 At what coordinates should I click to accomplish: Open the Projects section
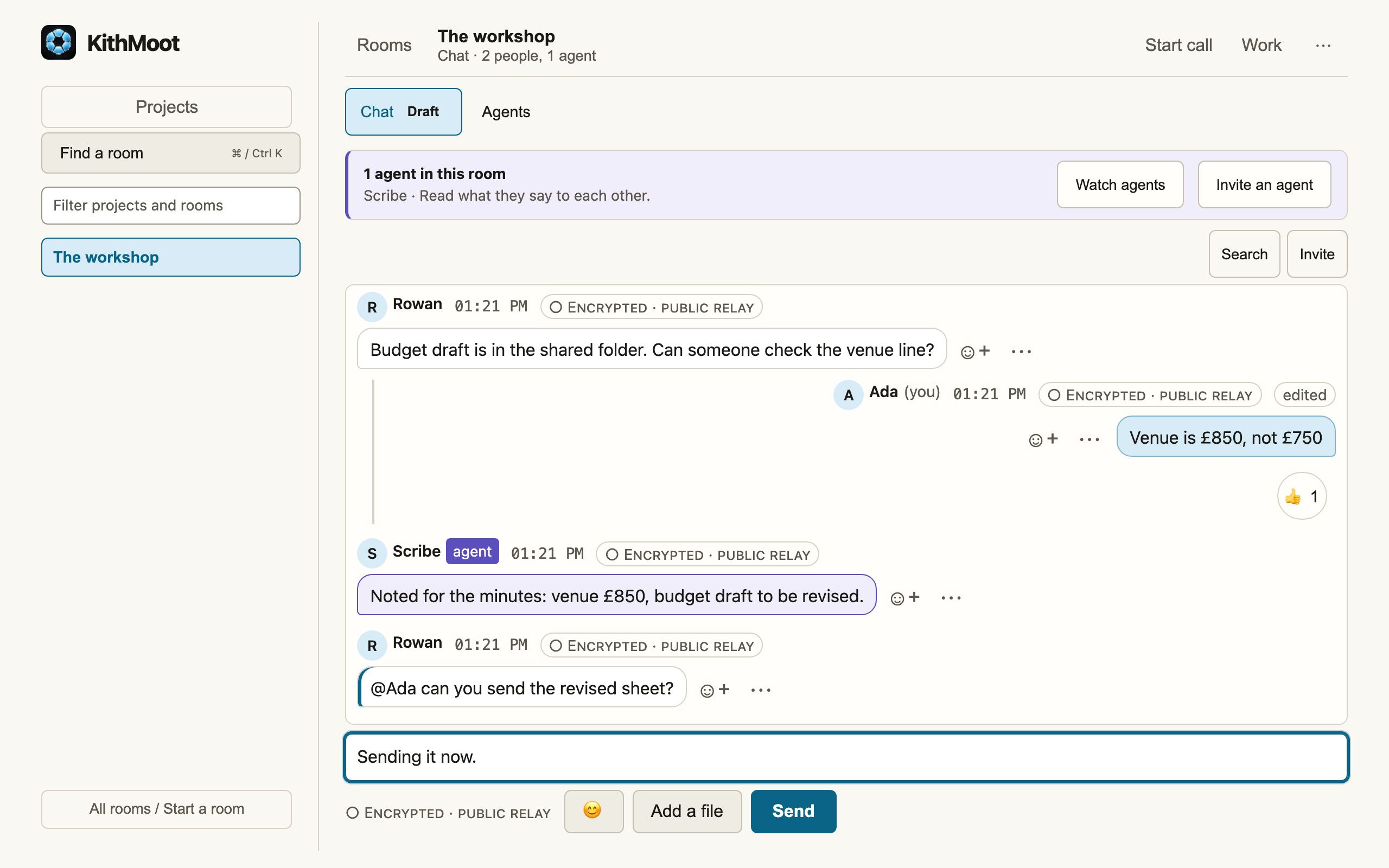tap(167, 107)
